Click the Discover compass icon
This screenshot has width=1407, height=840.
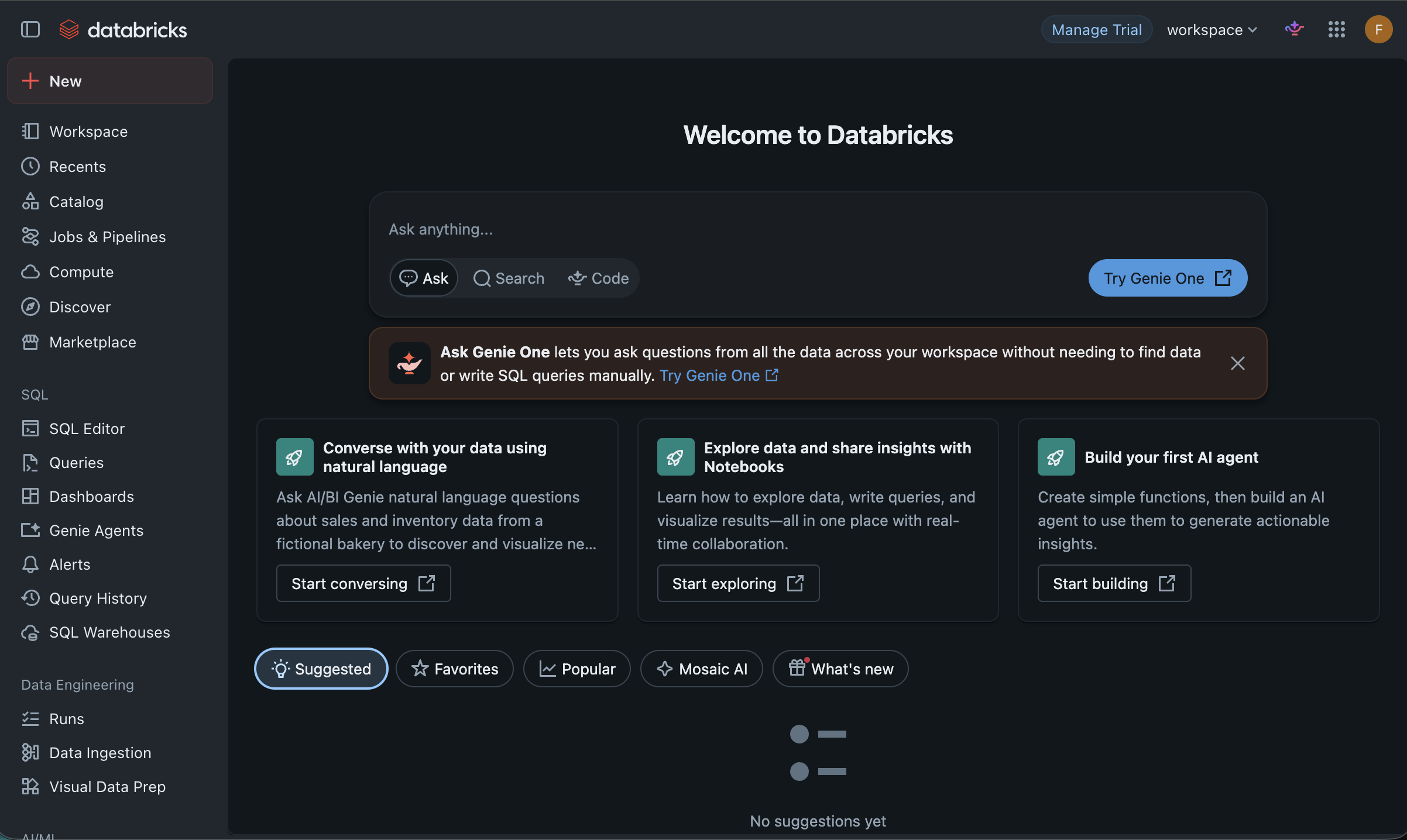(30, 307)
